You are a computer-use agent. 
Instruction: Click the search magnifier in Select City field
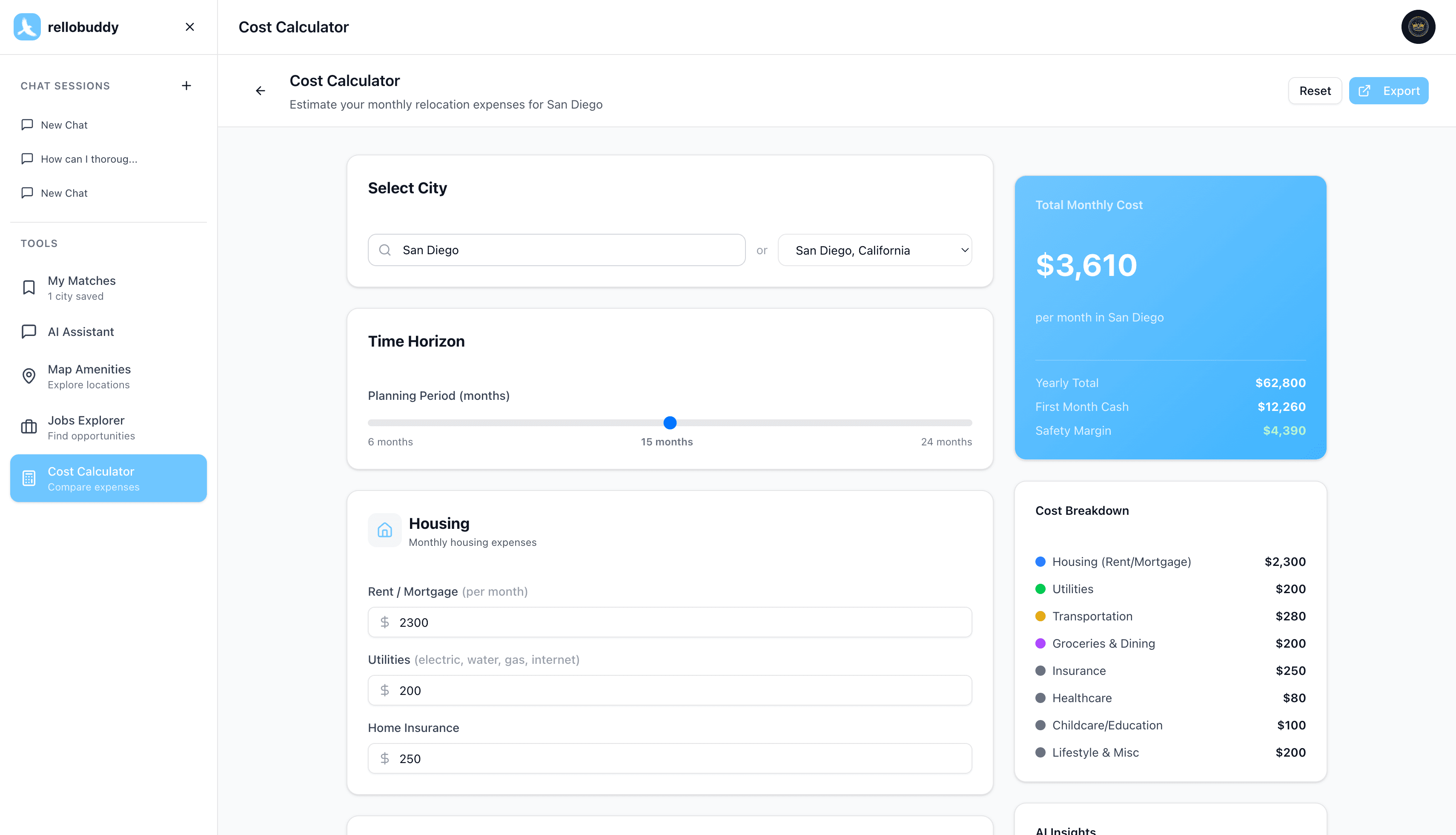point(385,250)
